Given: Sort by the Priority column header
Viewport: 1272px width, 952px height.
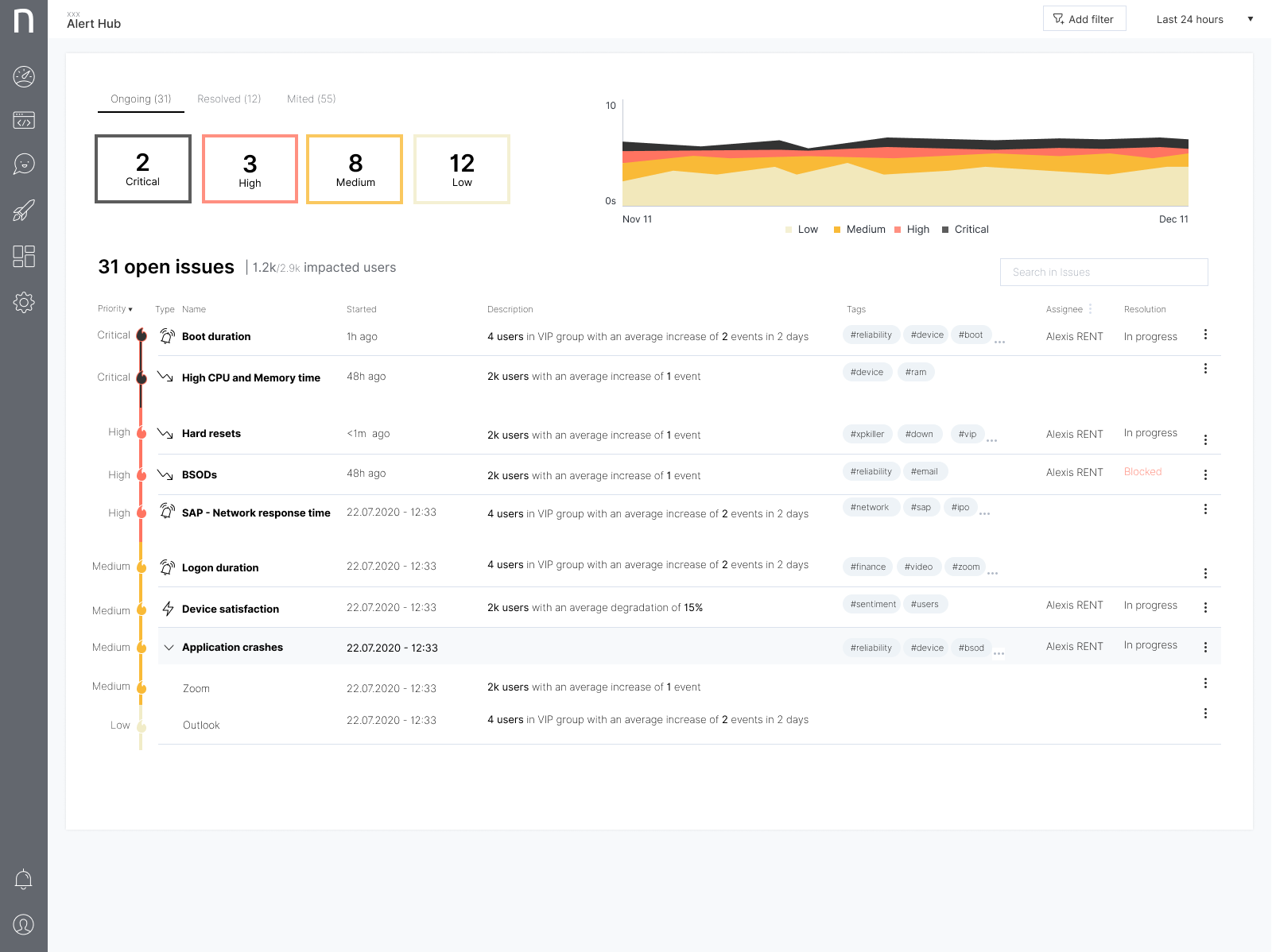Looking at the screenshot, I should 115,309.
